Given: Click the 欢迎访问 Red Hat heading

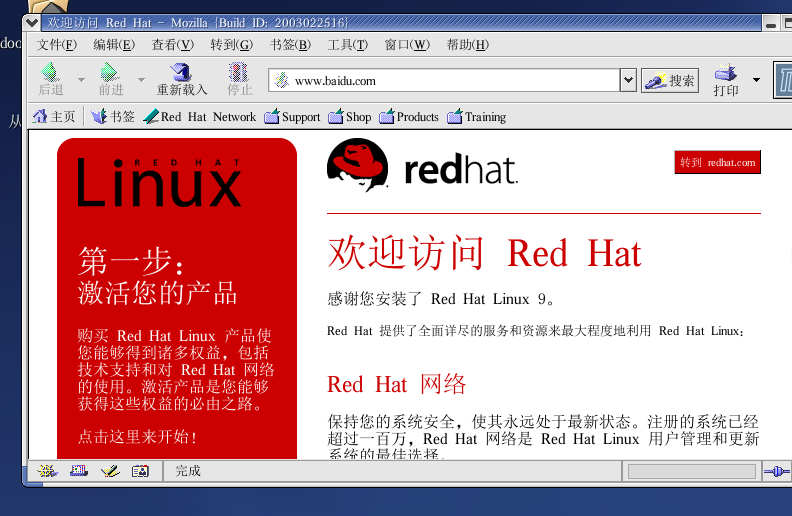Looking at the screenshot, I should pos(484,252).
